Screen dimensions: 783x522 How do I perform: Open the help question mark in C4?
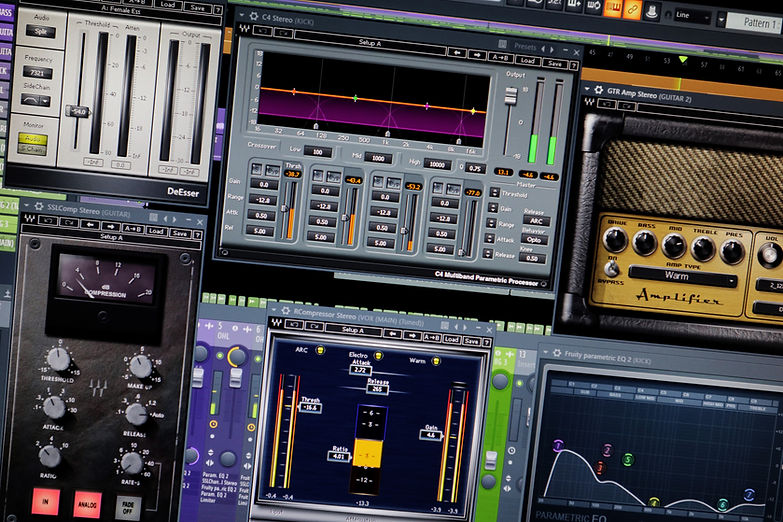pos(574,65)
